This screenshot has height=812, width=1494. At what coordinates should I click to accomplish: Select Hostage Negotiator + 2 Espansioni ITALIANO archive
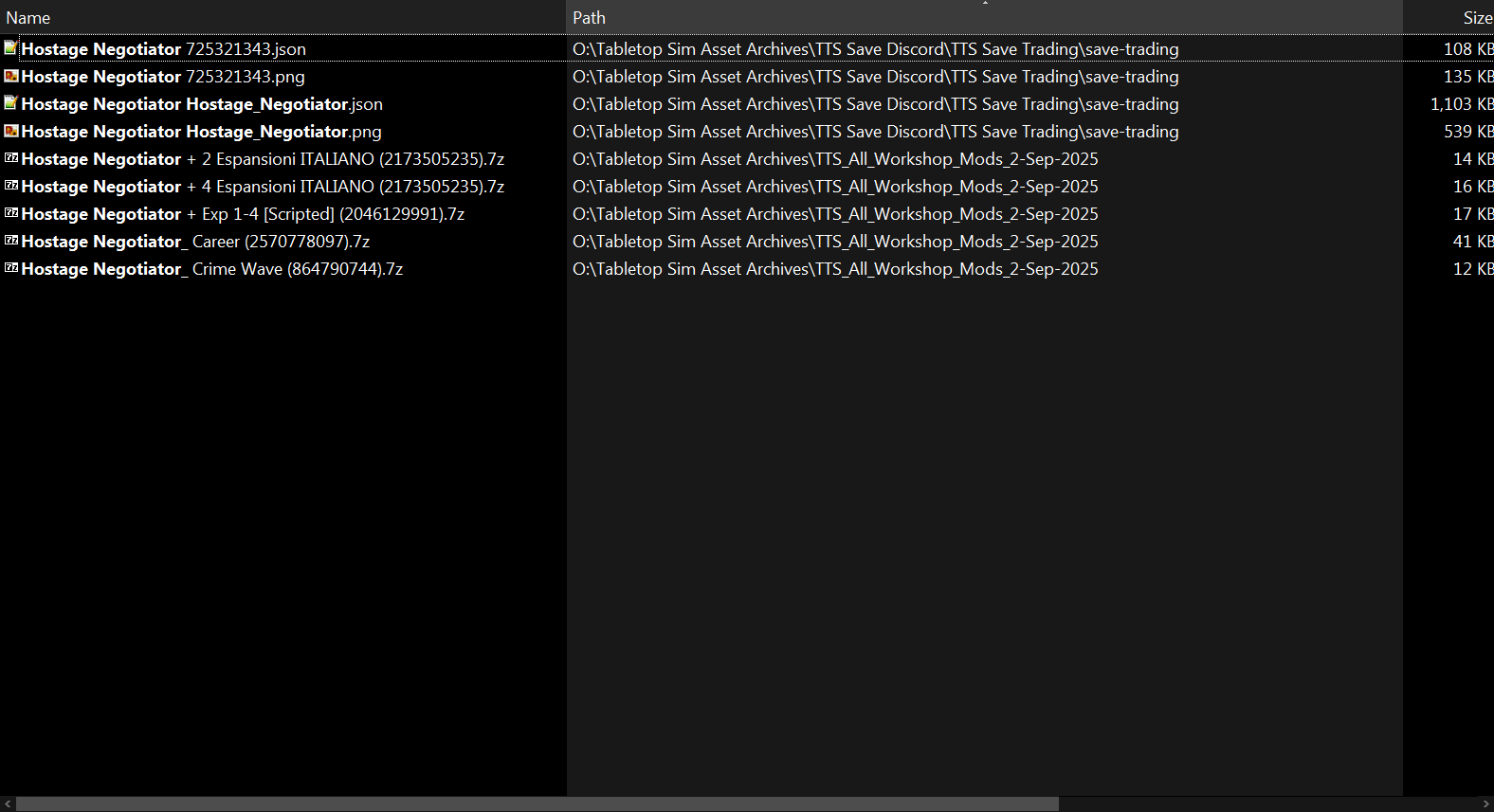(263, 159)
